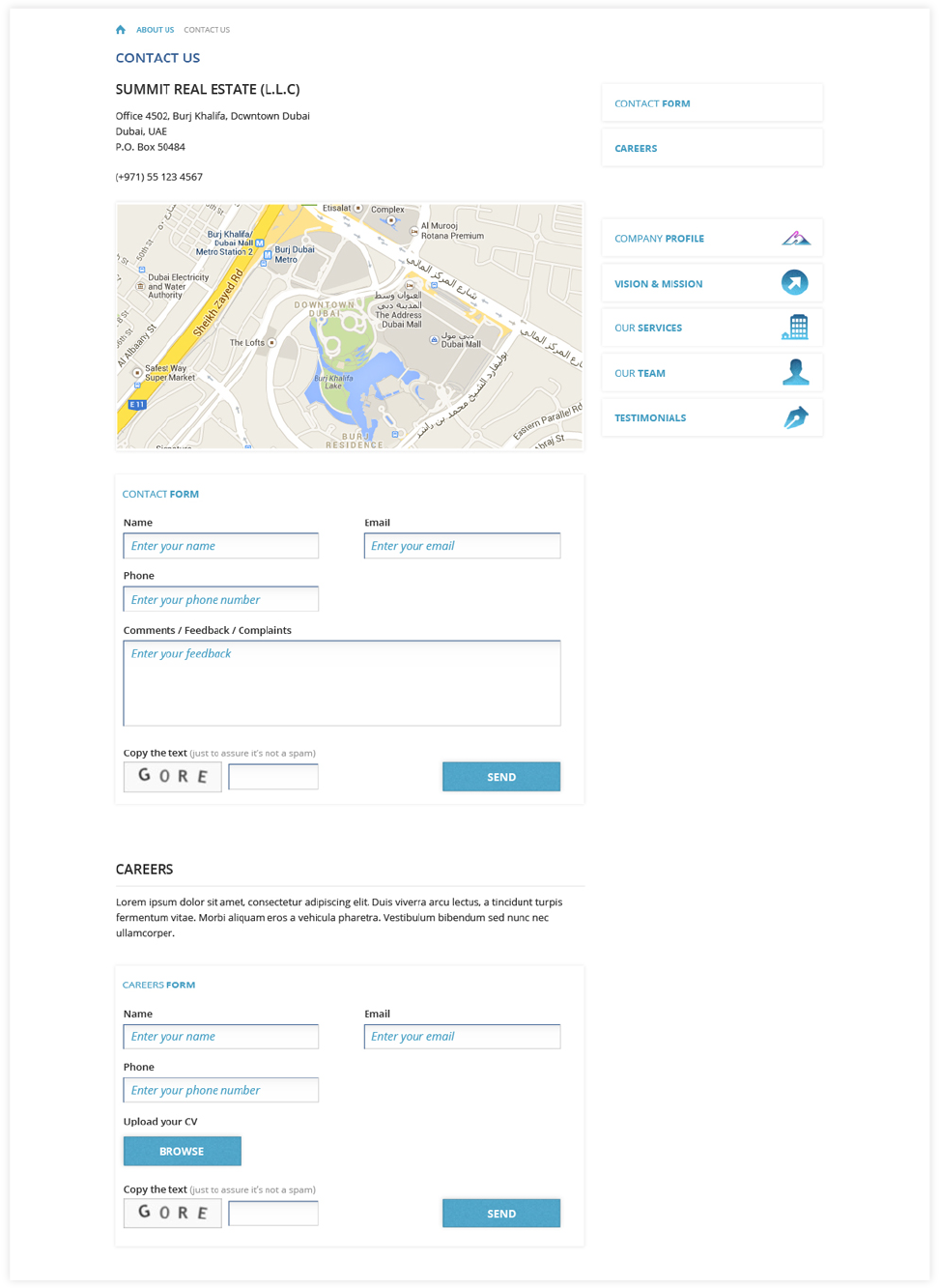Screen dimensions: 939x1288
Task: Submit Careers Form with Send button
Action: (501, 1214)
